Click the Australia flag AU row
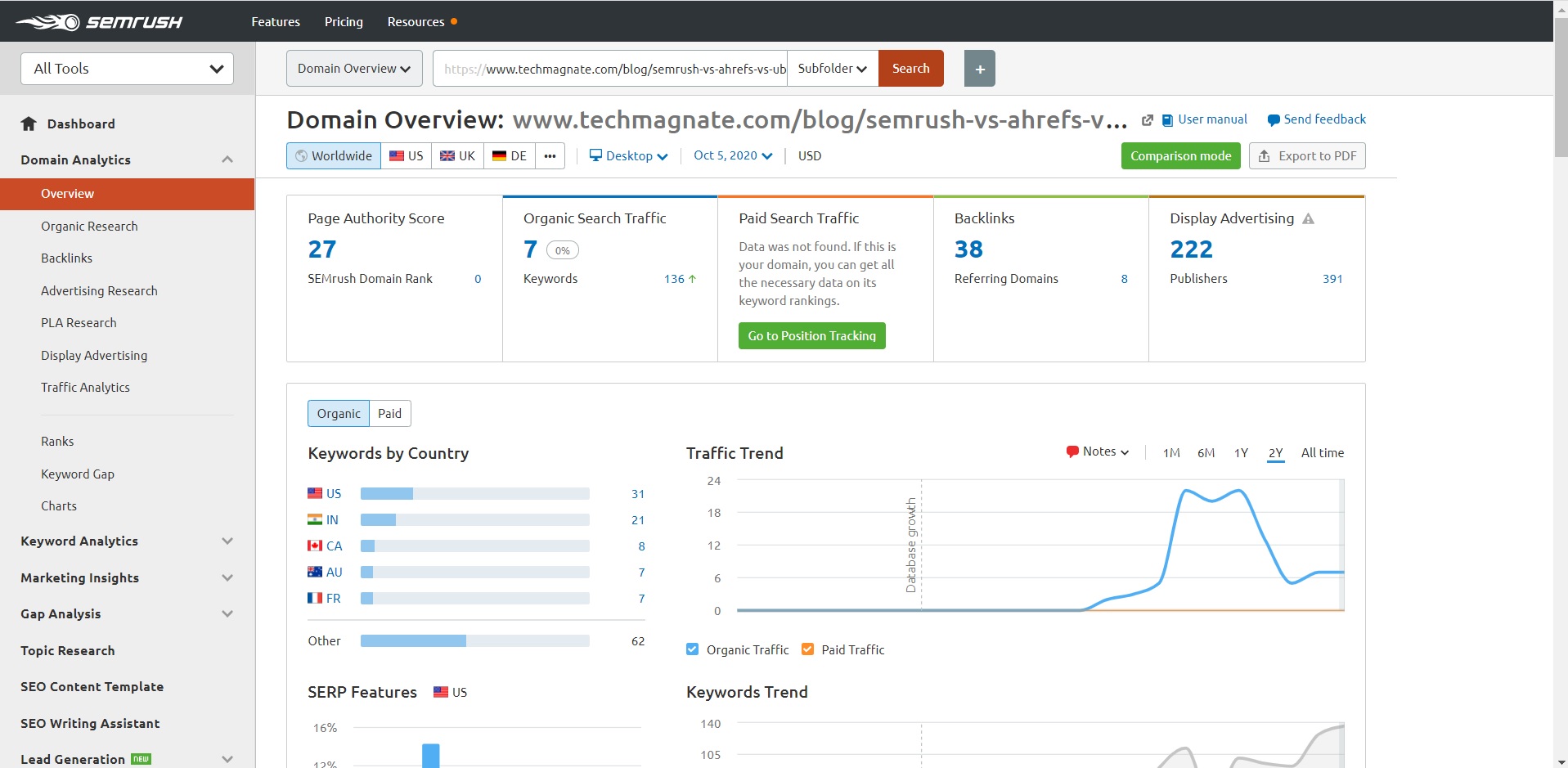 (x=315, y=572)
